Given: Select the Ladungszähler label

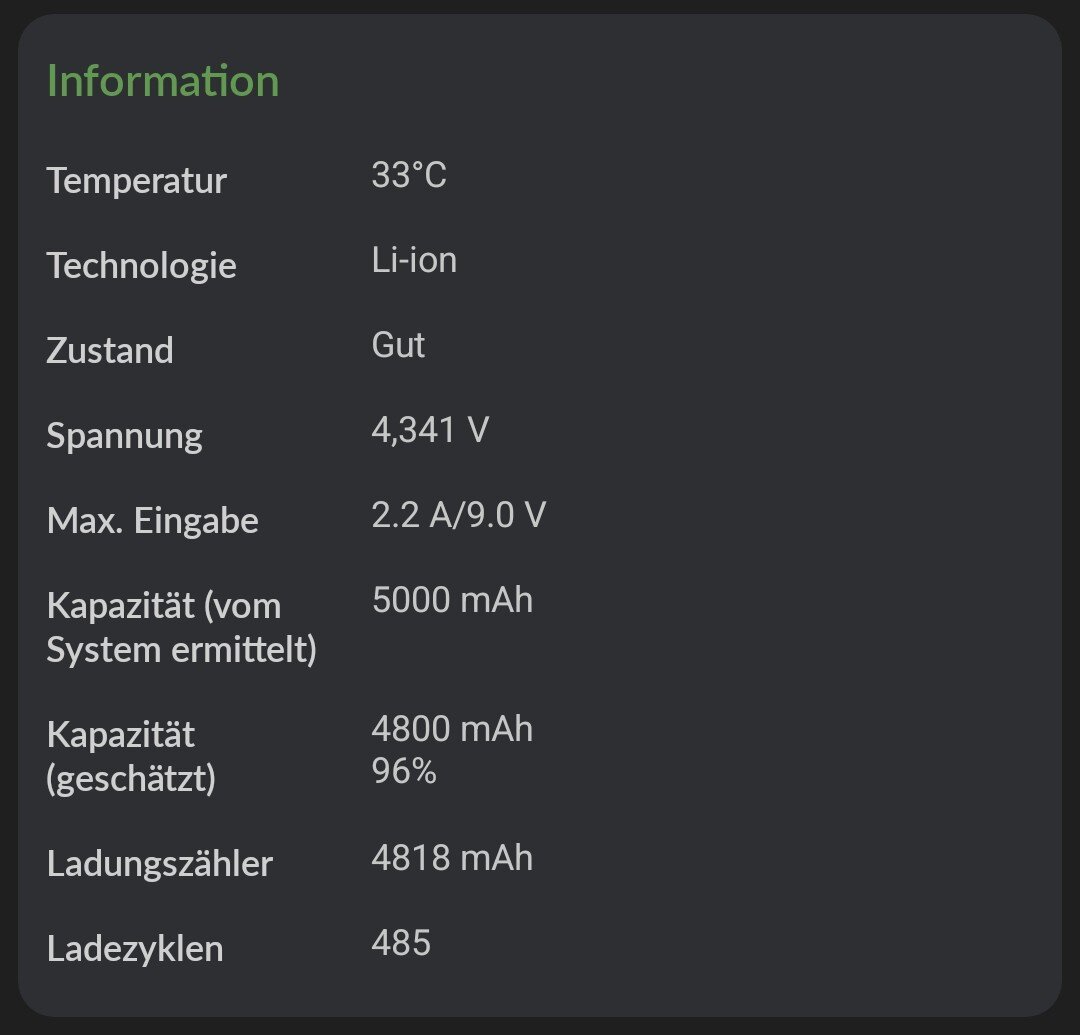Looking at the screenshot, I should tap(159, 864).
